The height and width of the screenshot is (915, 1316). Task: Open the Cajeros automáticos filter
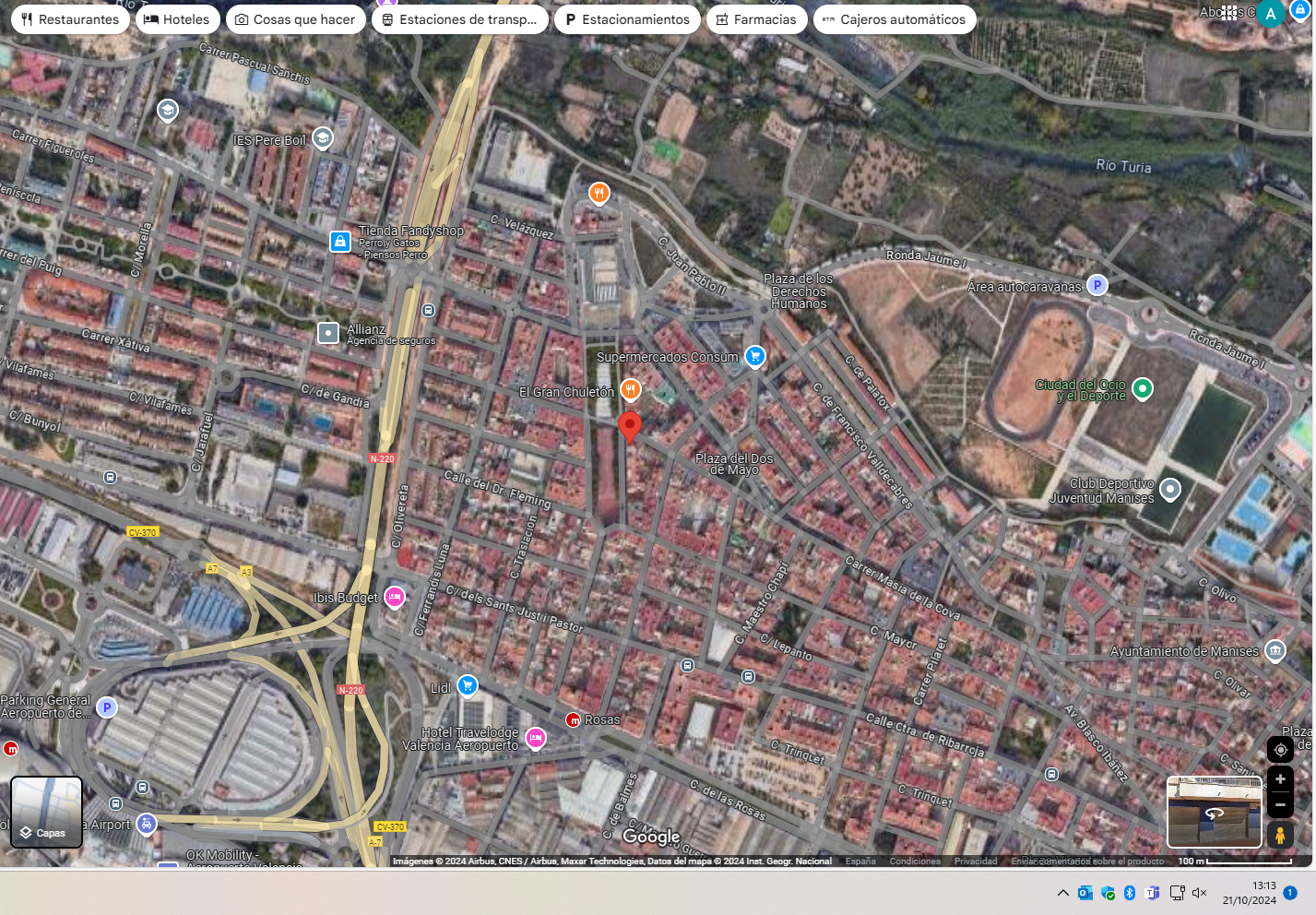[894, 19]
